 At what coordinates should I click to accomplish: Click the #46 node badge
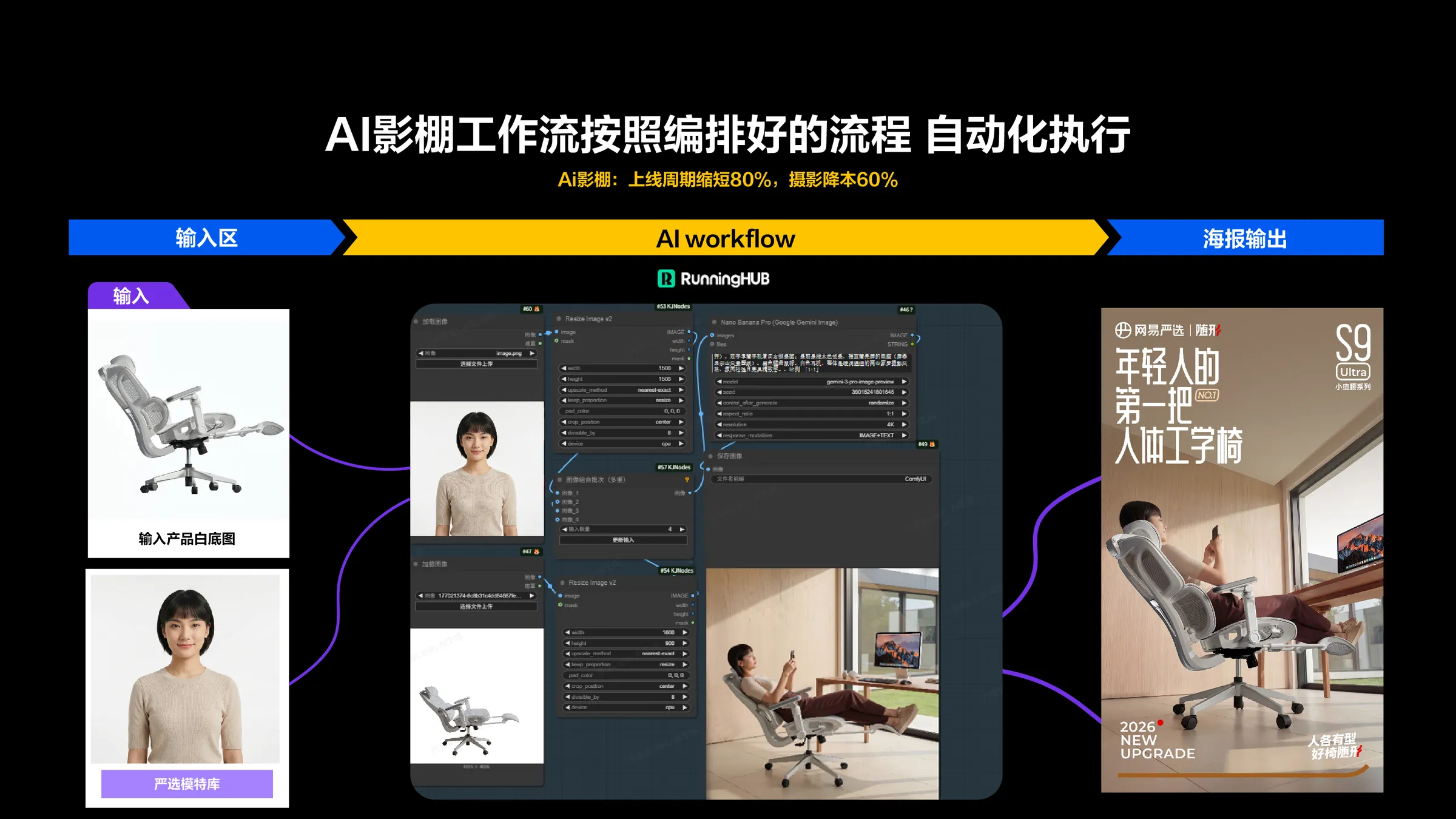(906, 309)
